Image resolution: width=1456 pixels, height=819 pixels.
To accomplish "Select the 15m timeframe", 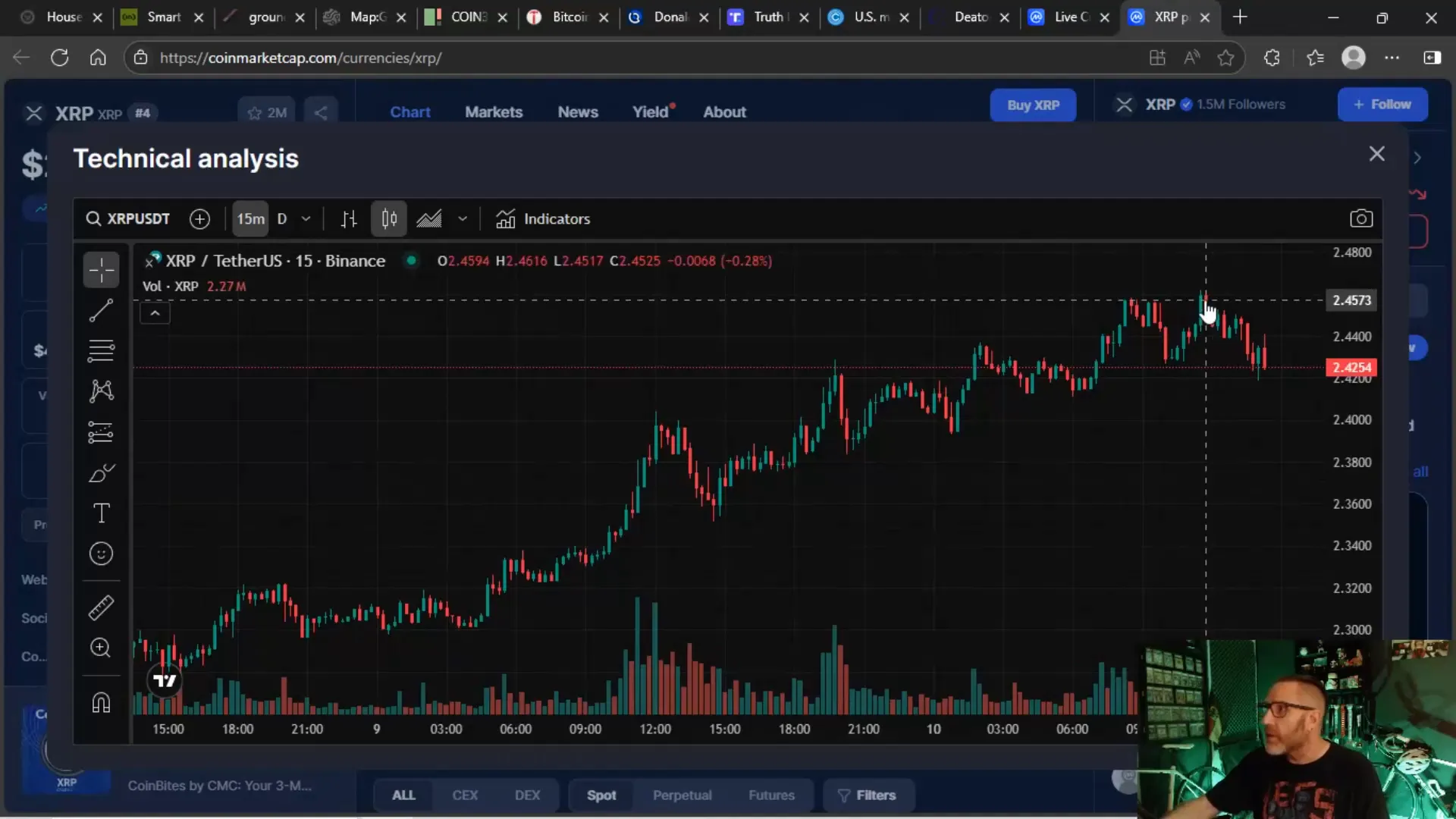I will (250, 219).
